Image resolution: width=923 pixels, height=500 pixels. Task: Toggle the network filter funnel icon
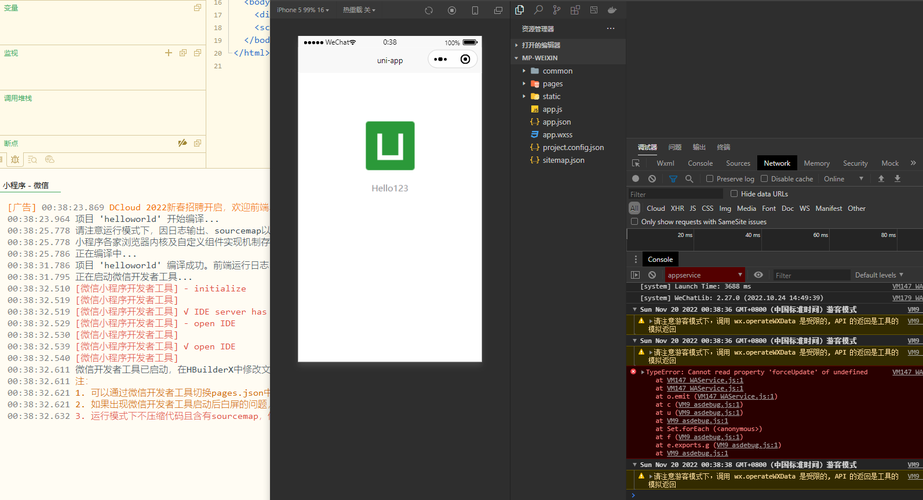tap(672, 179)
